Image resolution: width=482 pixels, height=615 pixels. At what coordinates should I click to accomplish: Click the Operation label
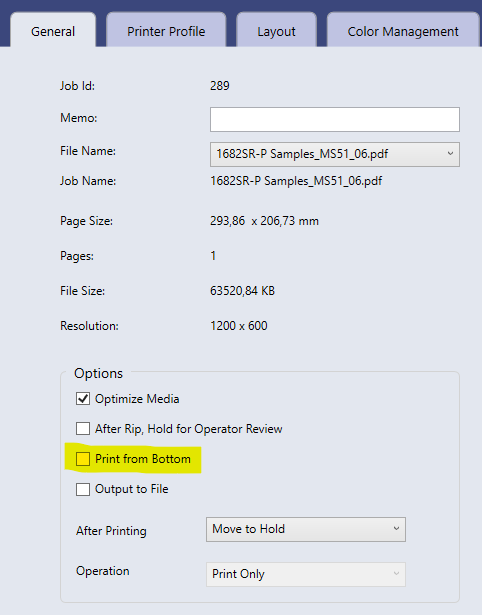point(103,571)
